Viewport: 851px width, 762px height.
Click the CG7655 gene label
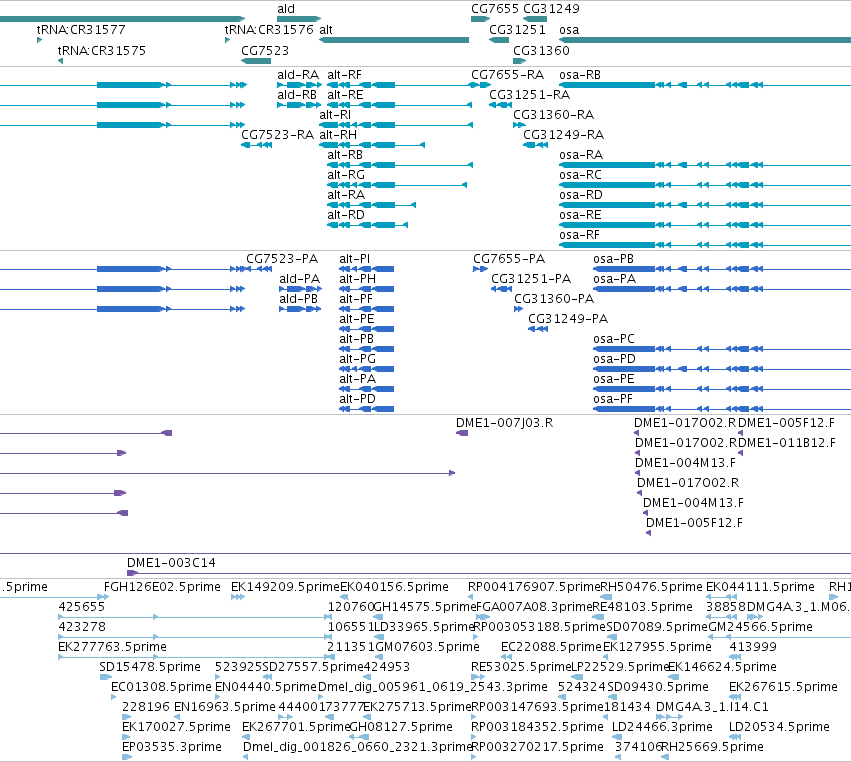495,9
